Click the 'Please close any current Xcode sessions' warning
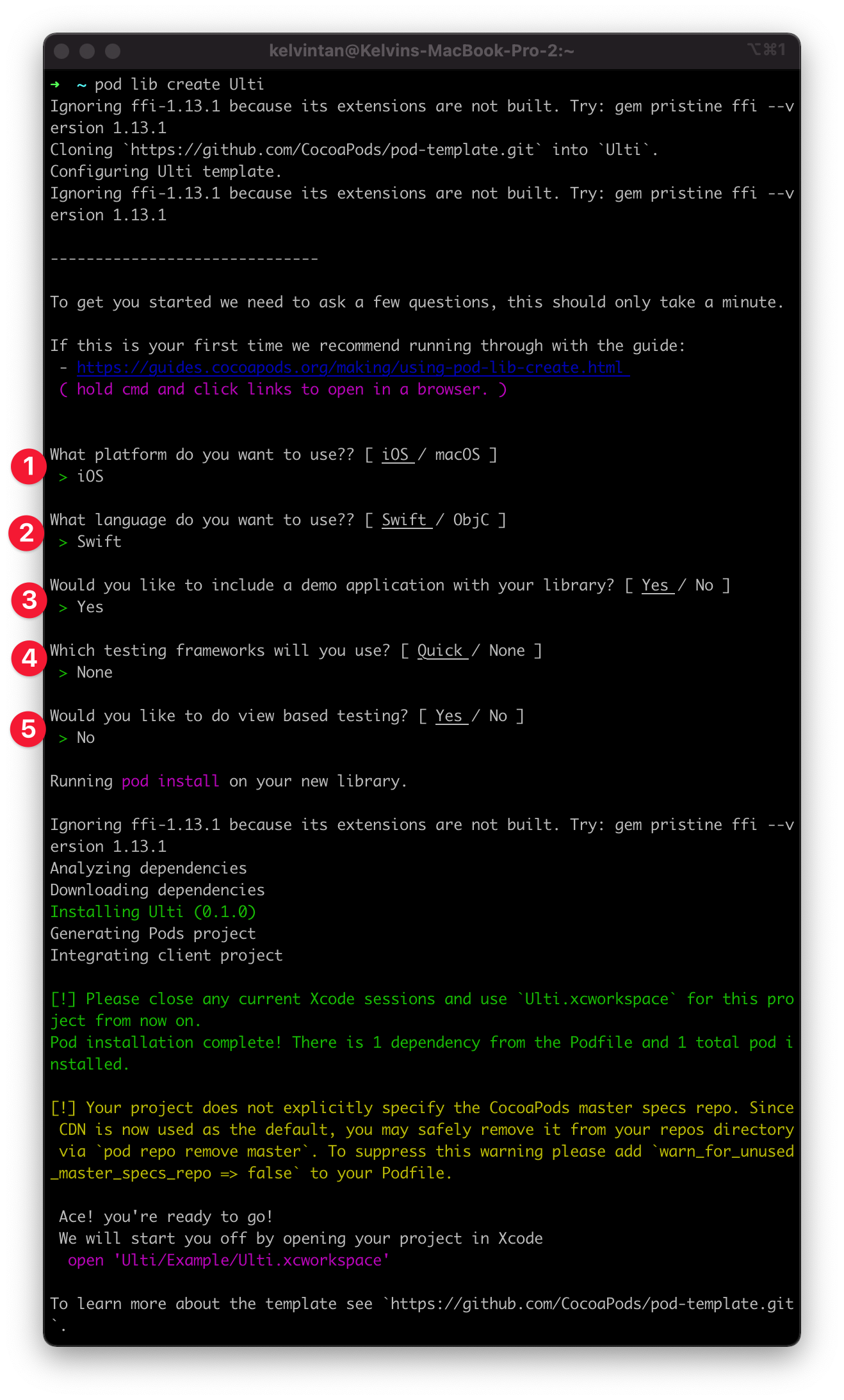Screen dimensions: 844x1400 pos(422,1010)
